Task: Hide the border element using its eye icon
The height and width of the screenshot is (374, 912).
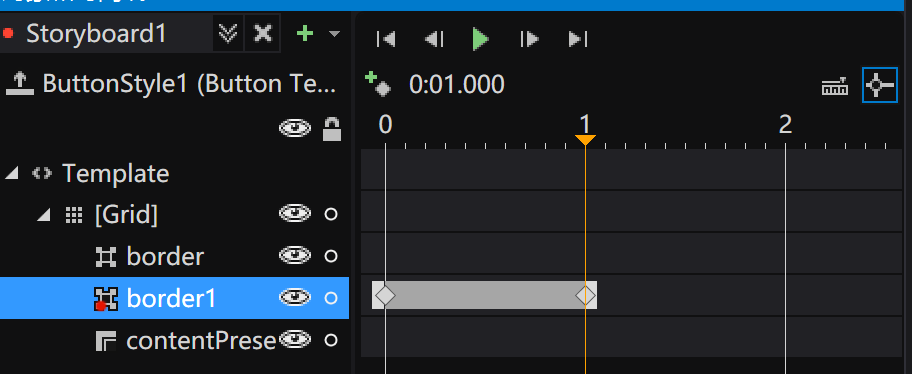Action: coord(295,256)
